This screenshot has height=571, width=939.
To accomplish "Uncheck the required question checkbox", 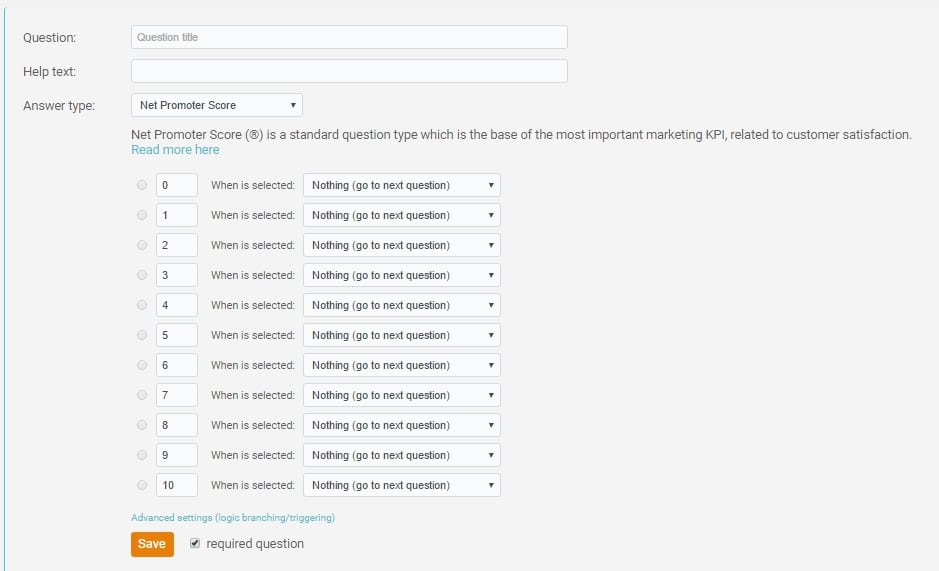I will pos(195,543).
